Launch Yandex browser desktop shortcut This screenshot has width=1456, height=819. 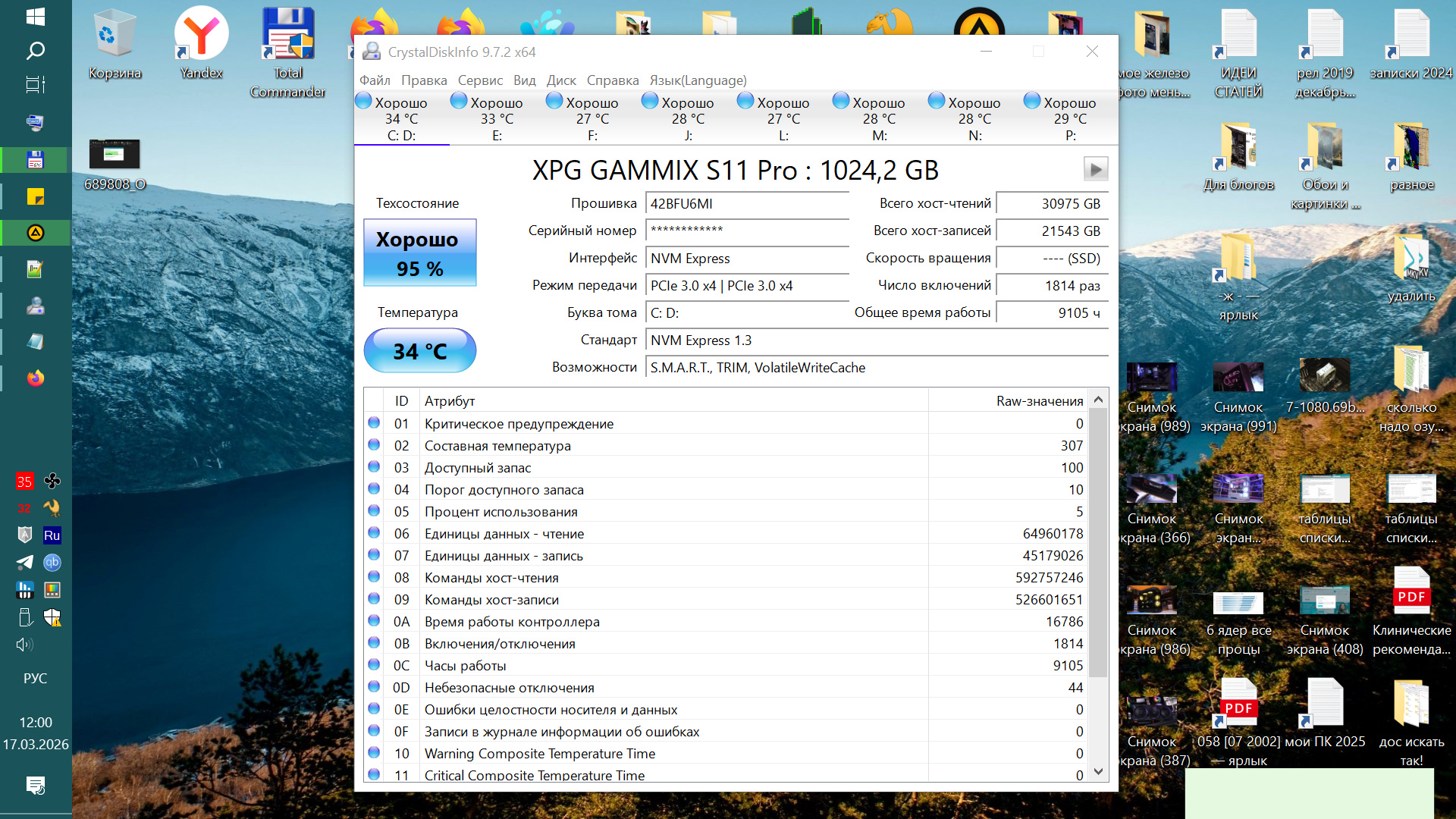tap(201, 43)
